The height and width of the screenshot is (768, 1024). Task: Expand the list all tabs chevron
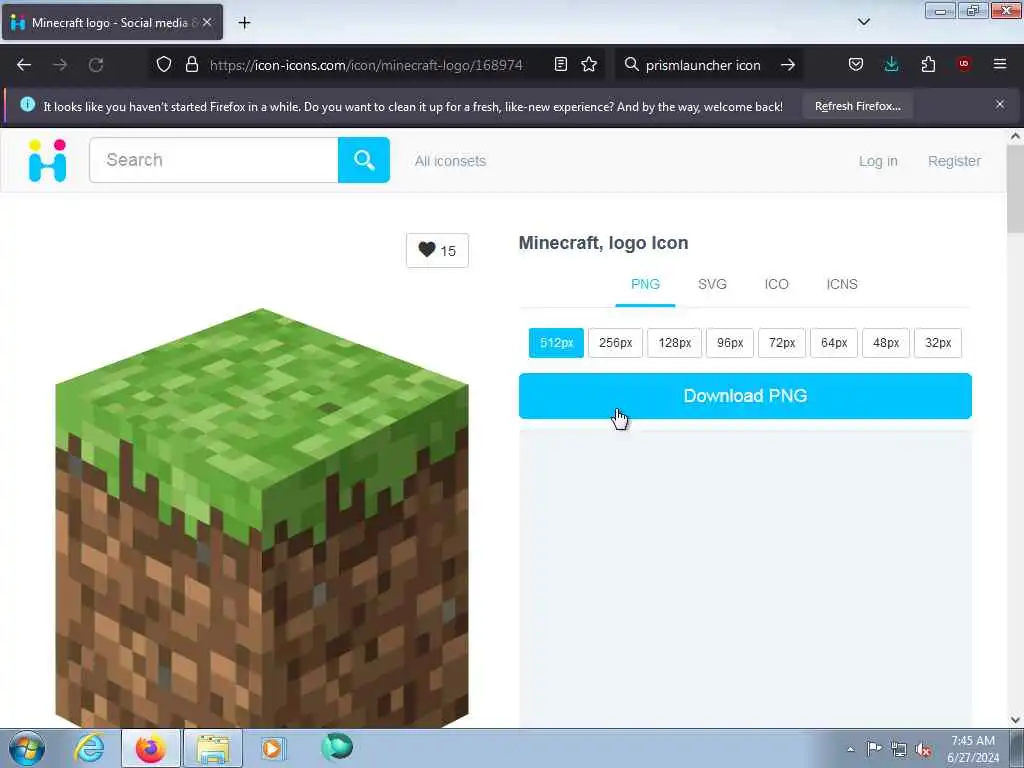[x=863, y=22]
